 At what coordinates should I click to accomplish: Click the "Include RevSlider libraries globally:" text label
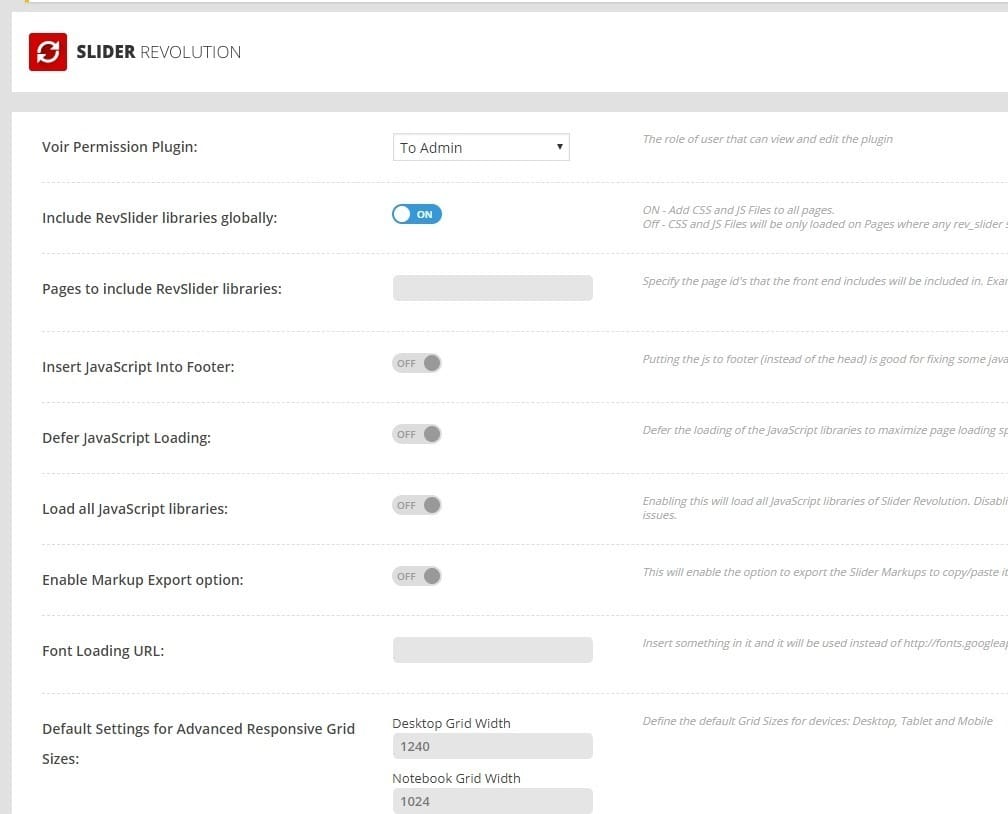[159, 217]
